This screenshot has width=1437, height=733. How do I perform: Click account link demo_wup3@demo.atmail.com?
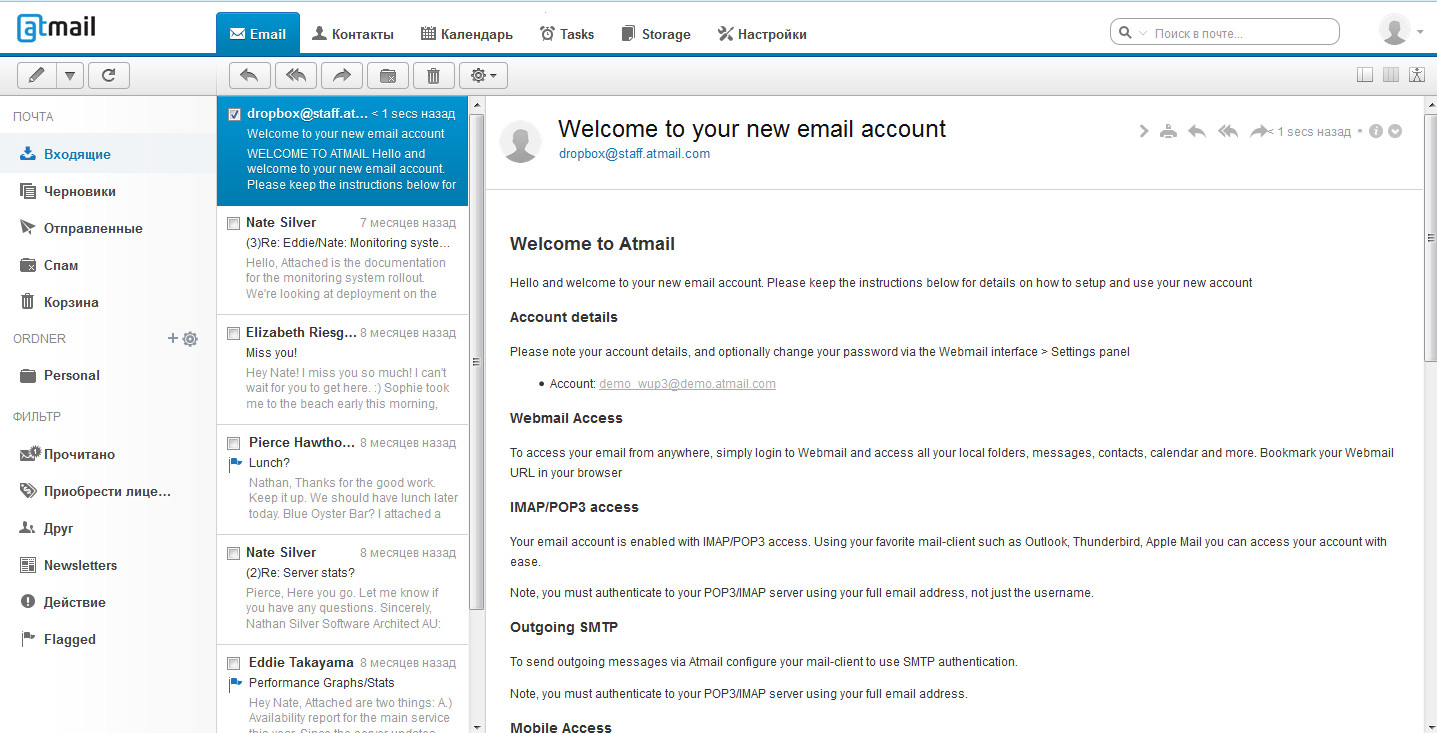(x=687, y=384)
